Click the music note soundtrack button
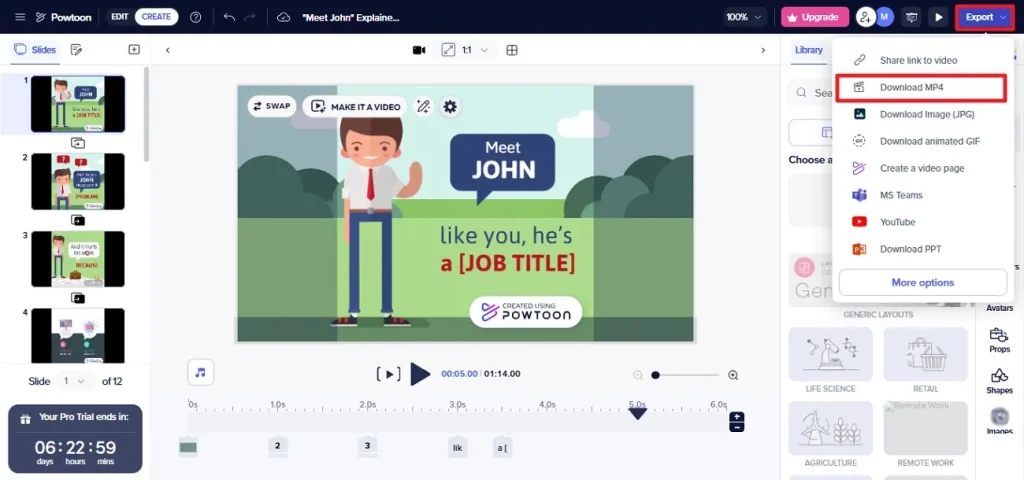 tap(201, 372)
